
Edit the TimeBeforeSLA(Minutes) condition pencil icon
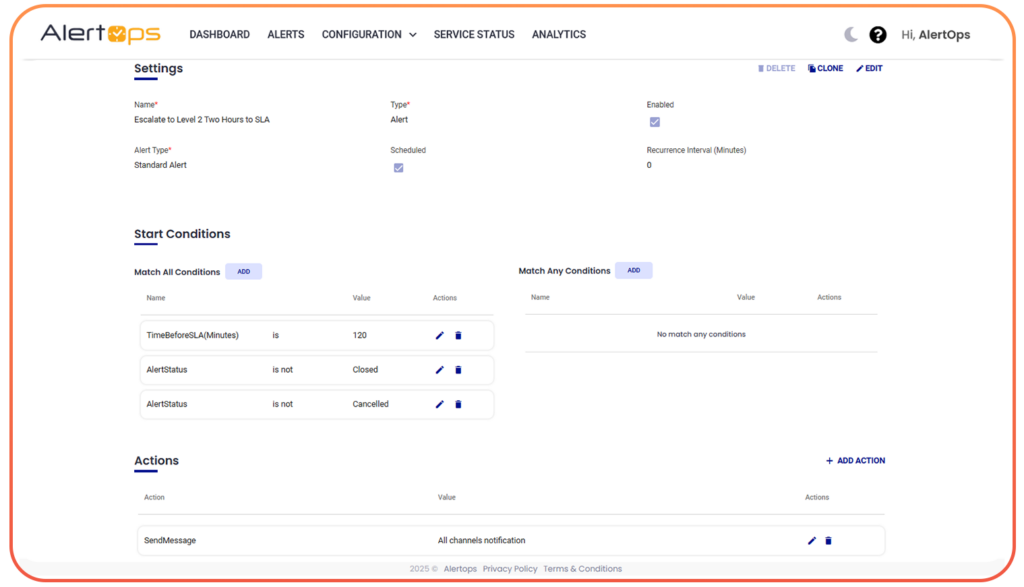(439, 335)
